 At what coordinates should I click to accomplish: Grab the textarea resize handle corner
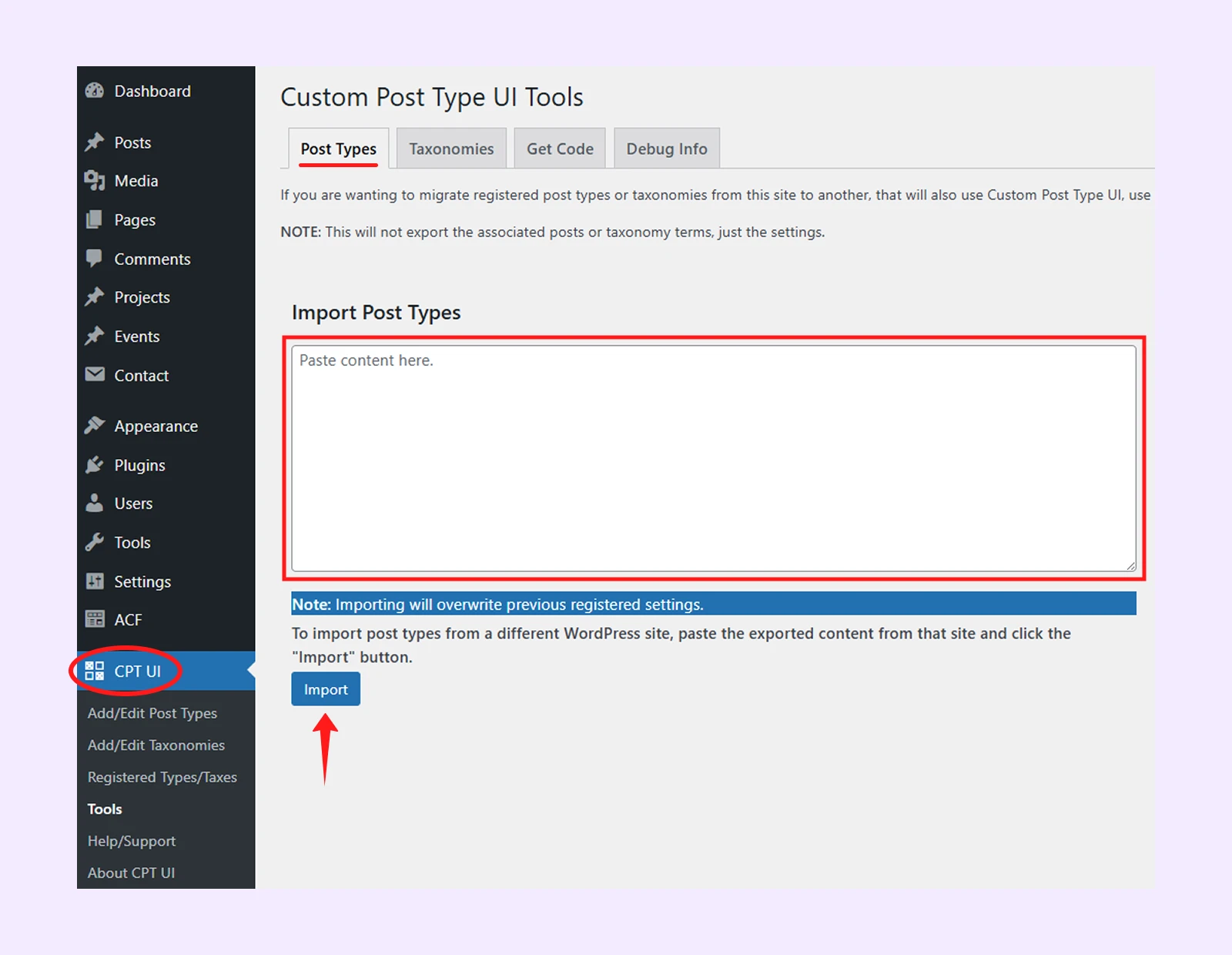point(1130,566)
